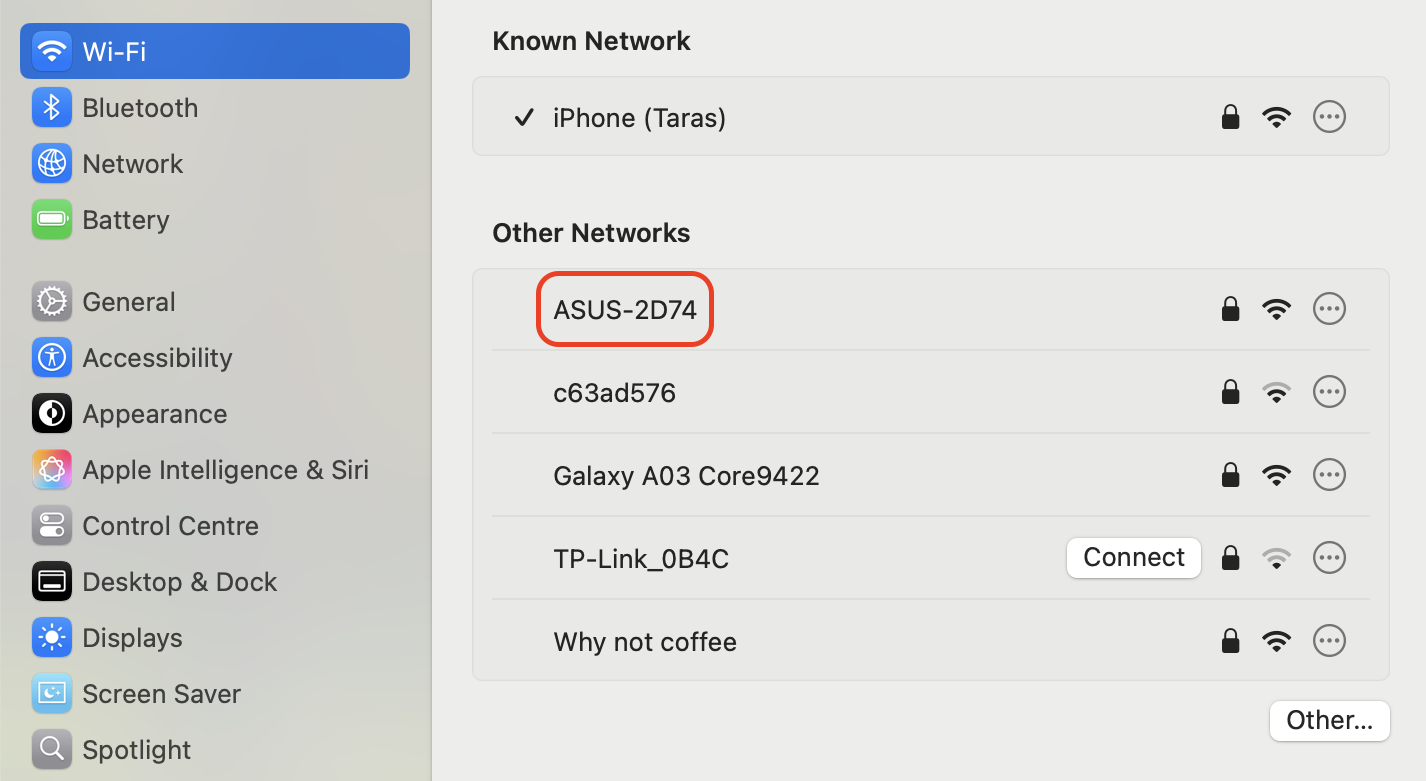The image size is (1426, 781).
Task: Open more options for iPhone (Taras)
Action: point(1329,116)
